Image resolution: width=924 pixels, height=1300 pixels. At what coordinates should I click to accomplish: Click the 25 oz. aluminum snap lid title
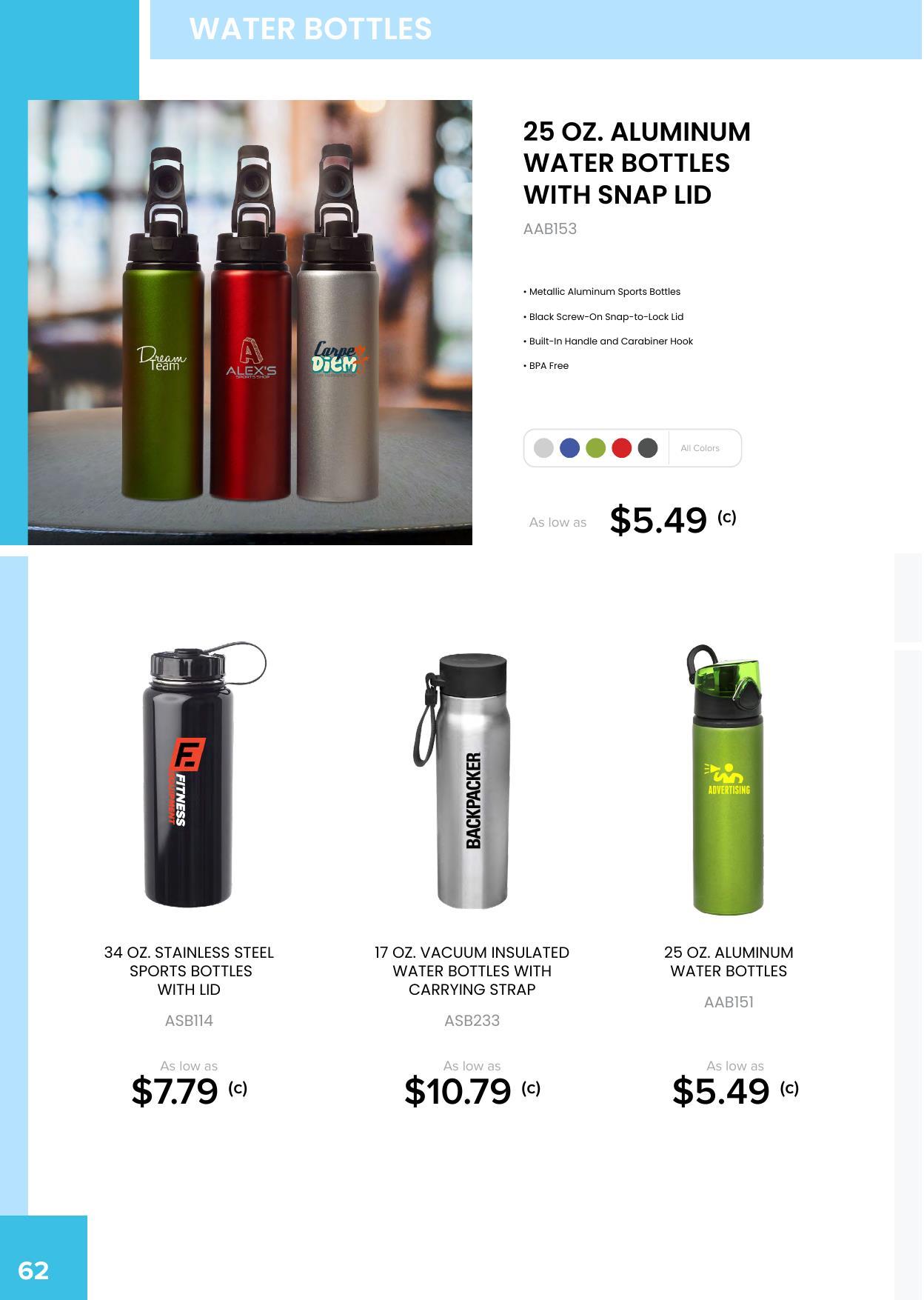637,163
